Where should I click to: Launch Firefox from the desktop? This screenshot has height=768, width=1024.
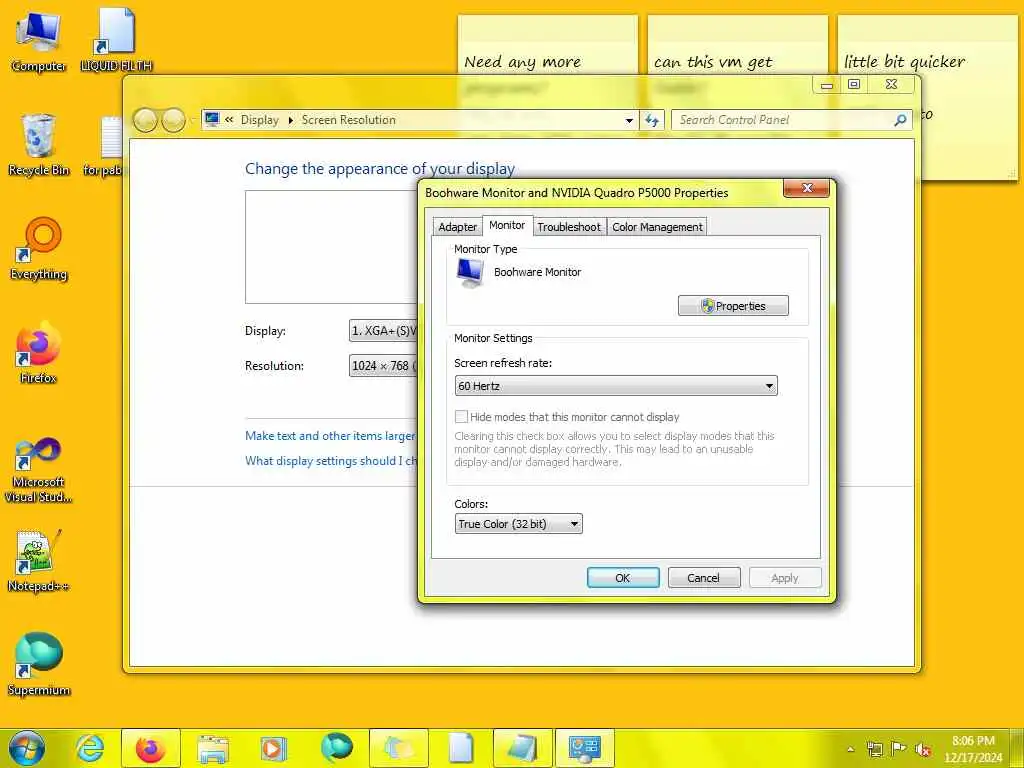tap(38, 353)
